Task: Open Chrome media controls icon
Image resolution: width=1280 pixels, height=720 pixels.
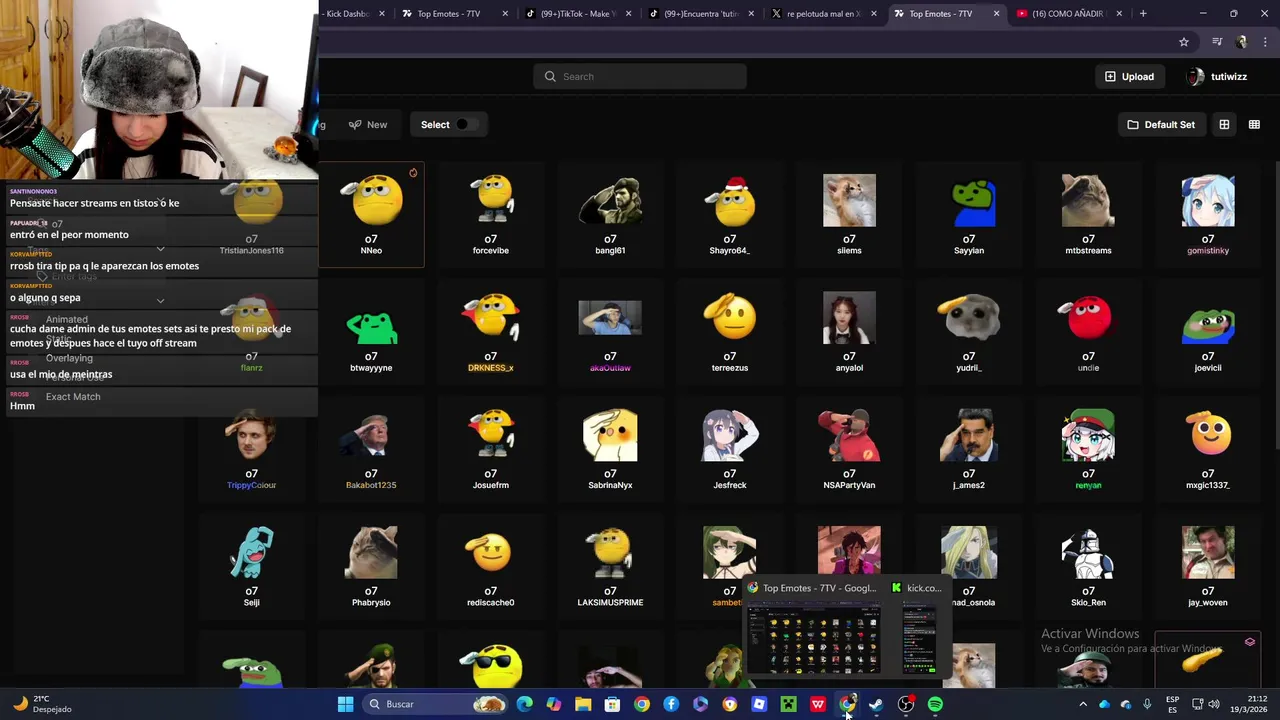Action: coord(1217,42)
